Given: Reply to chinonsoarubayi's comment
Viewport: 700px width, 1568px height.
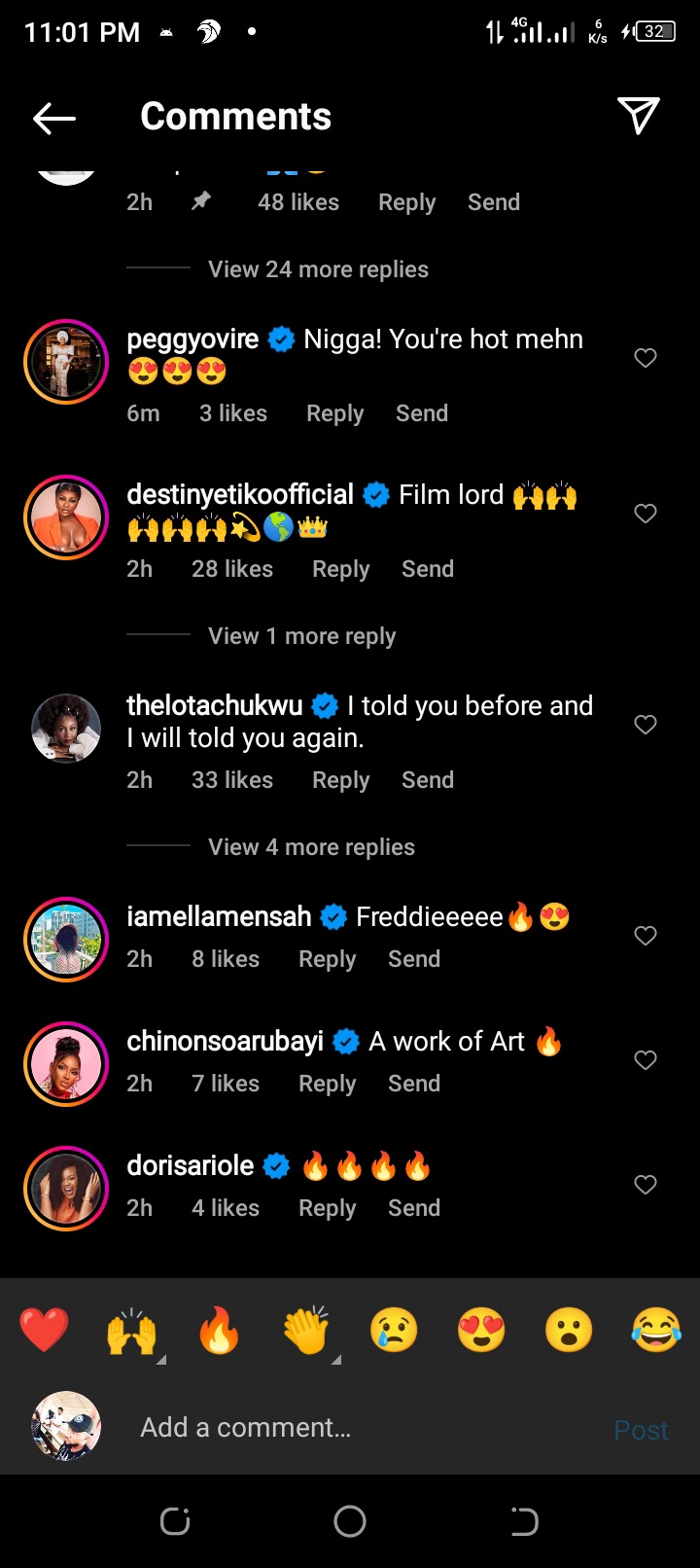Looking at the screenshot, I should tap(327, 1084).
